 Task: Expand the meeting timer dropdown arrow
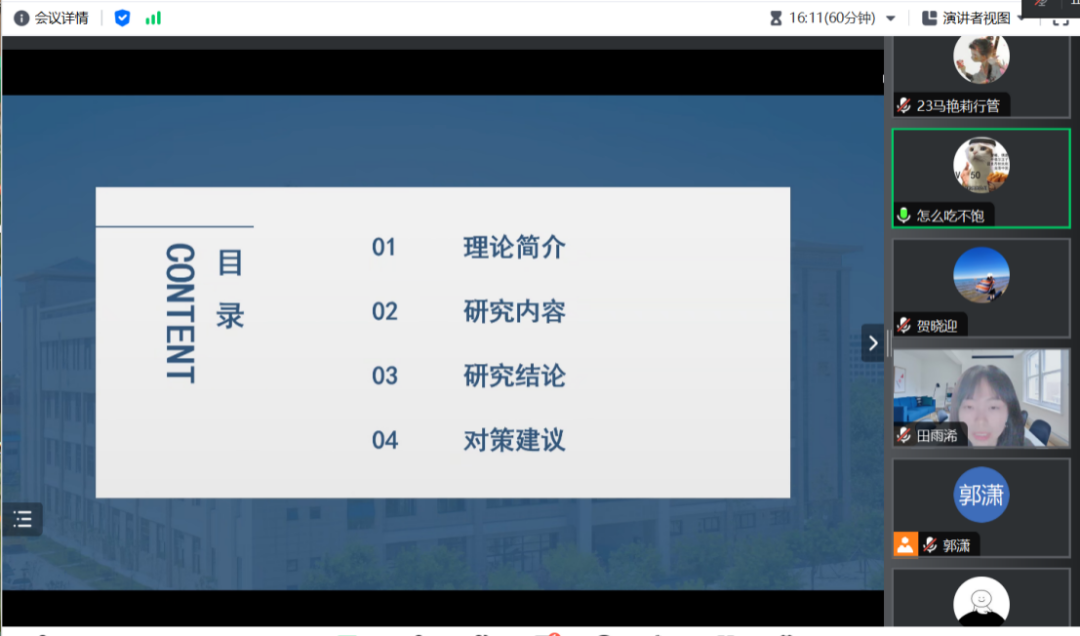click(891, 18)
